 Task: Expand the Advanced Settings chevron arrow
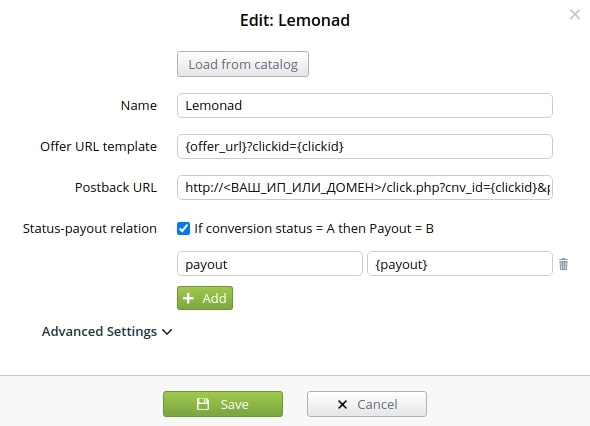[167, 332]
